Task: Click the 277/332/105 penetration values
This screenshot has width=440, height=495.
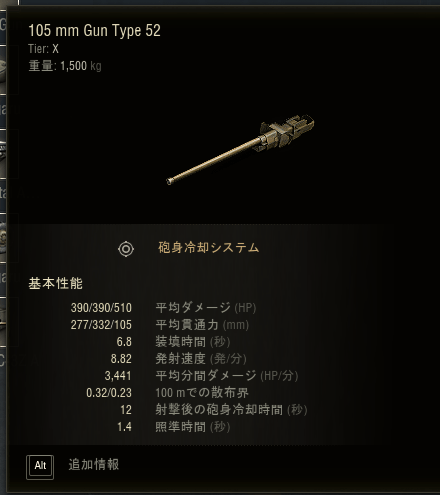Action: (x=101, y=325)
